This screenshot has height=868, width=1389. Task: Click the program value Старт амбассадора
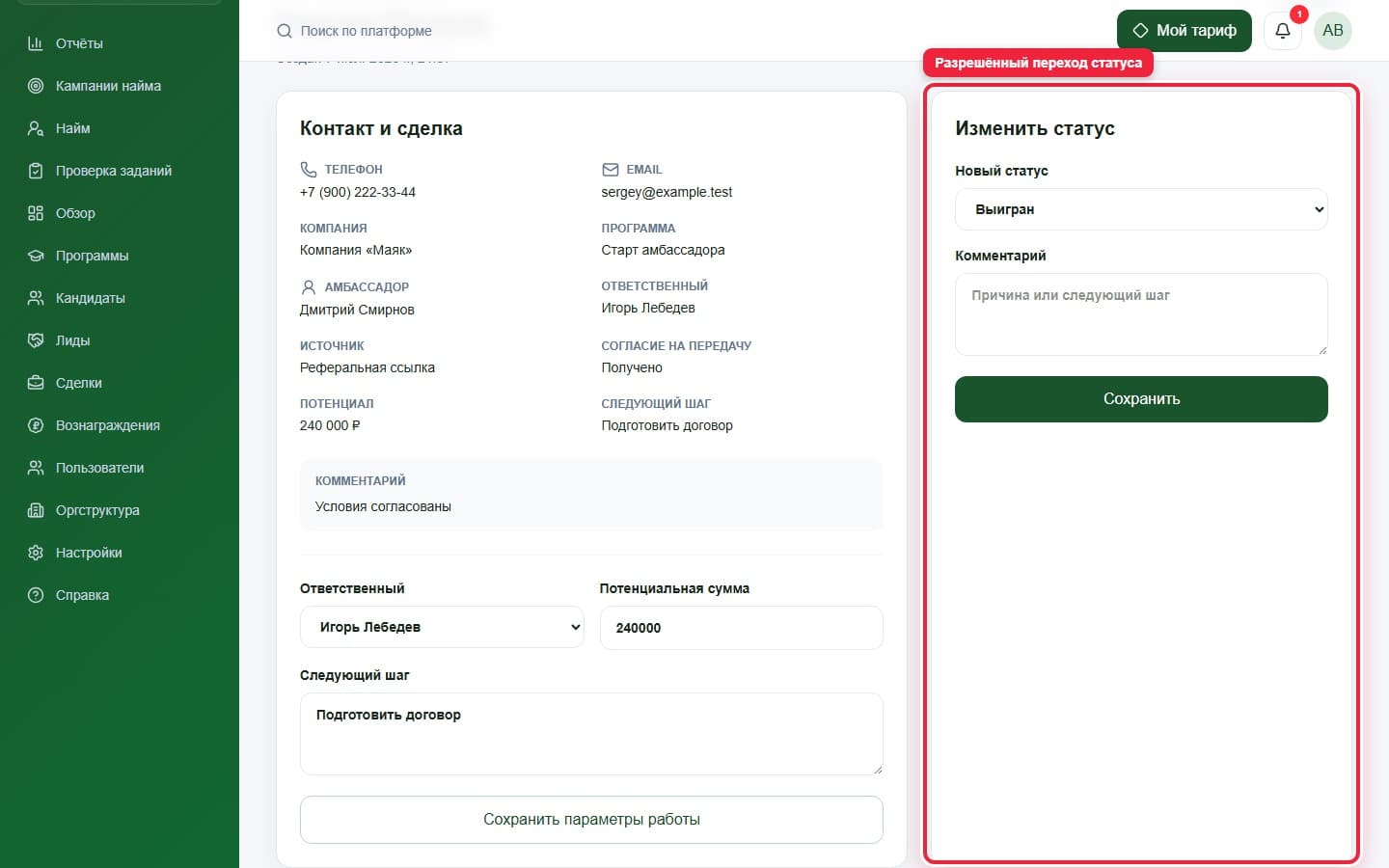663,250
